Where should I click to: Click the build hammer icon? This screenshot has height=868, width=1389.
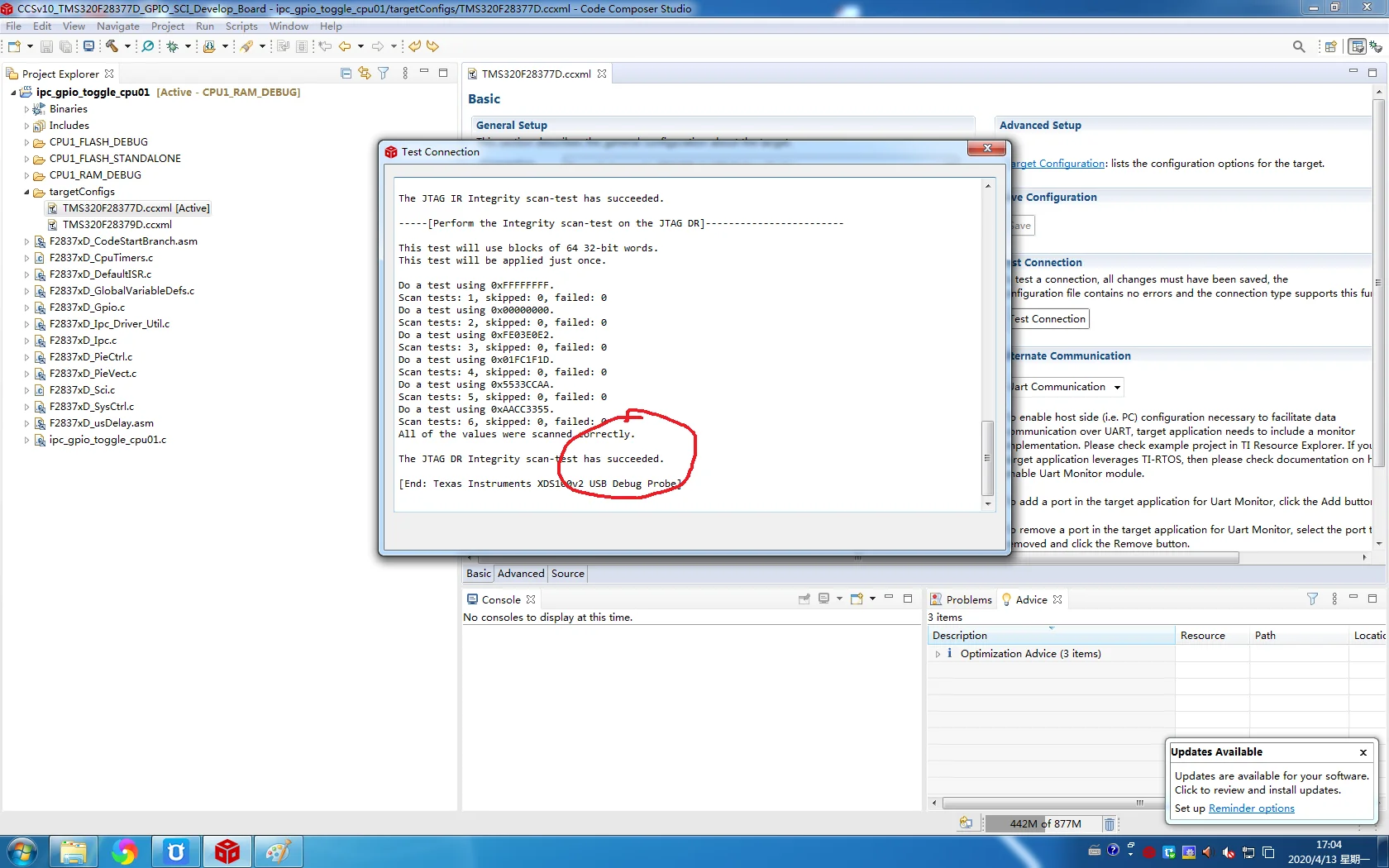coord(112,46)
